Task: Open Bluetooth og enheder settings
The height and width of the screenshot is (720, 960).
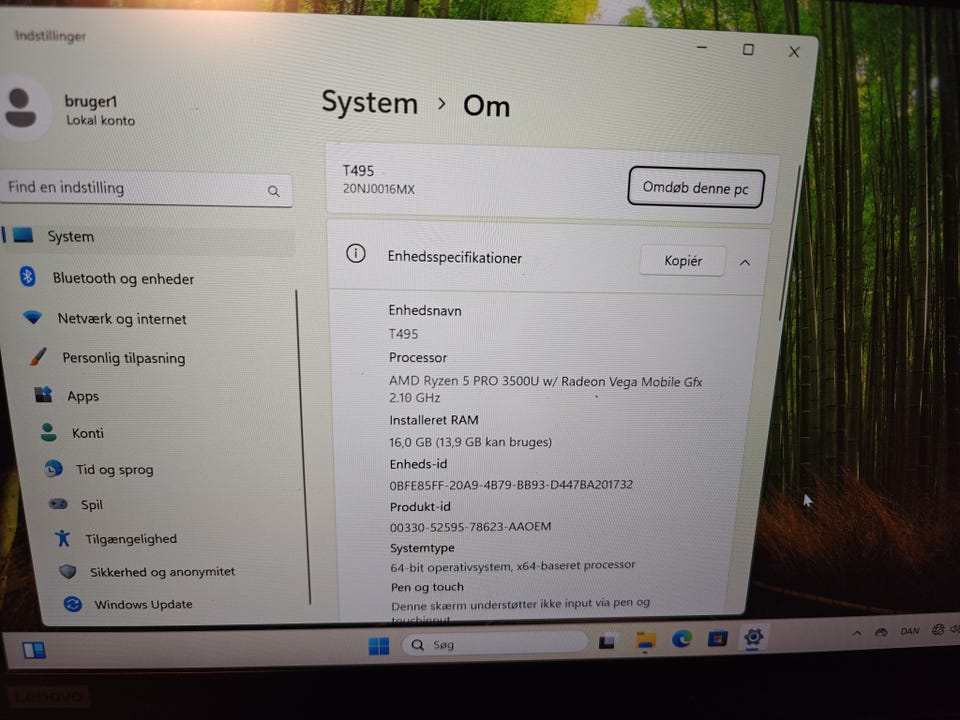Action: (123, 279)
